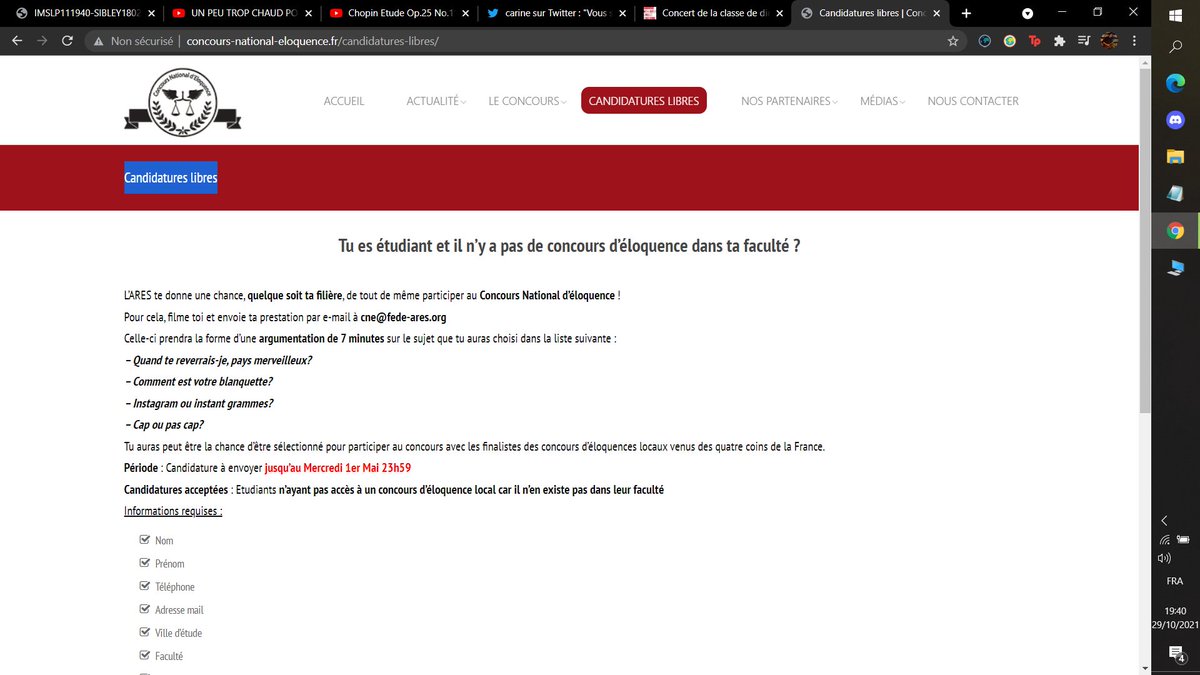This screenshot has width=1200, height=675.
Task: Click the browser back arrow
Action: [17, 41]
